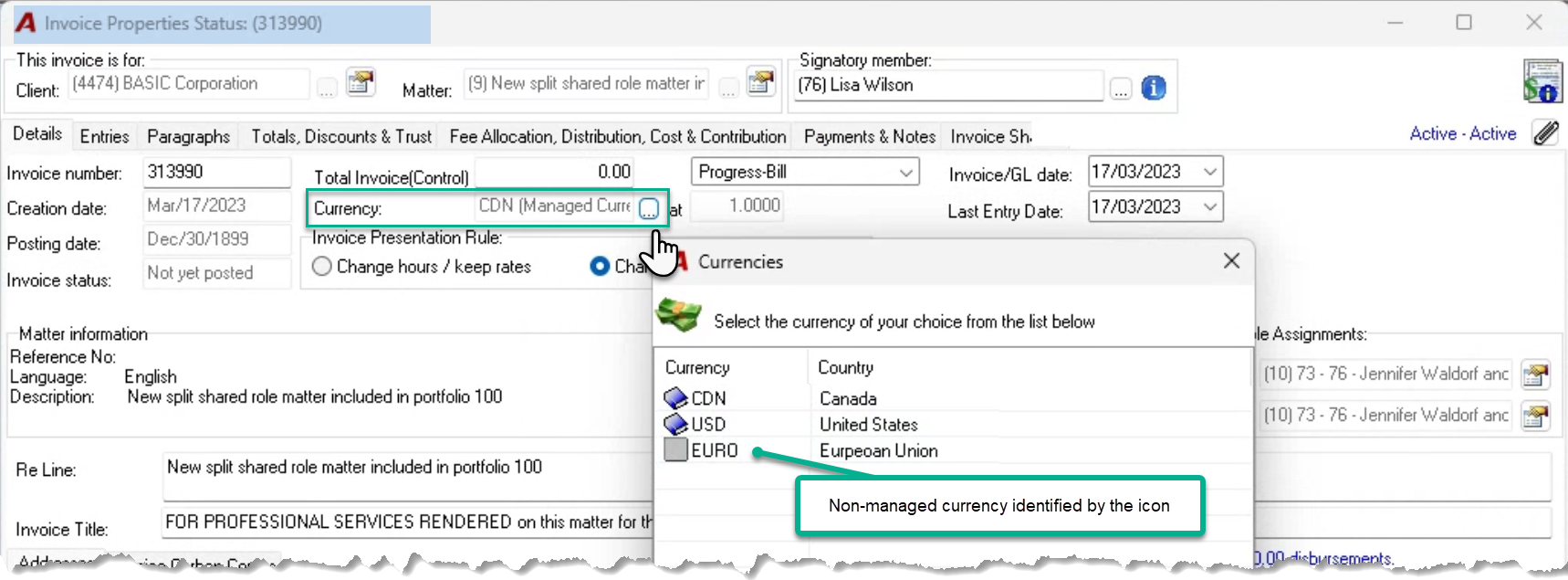This screenshot has width=1568, height=580.
Task: Click the Invoice Sh tab
Action: coord(990,136)
